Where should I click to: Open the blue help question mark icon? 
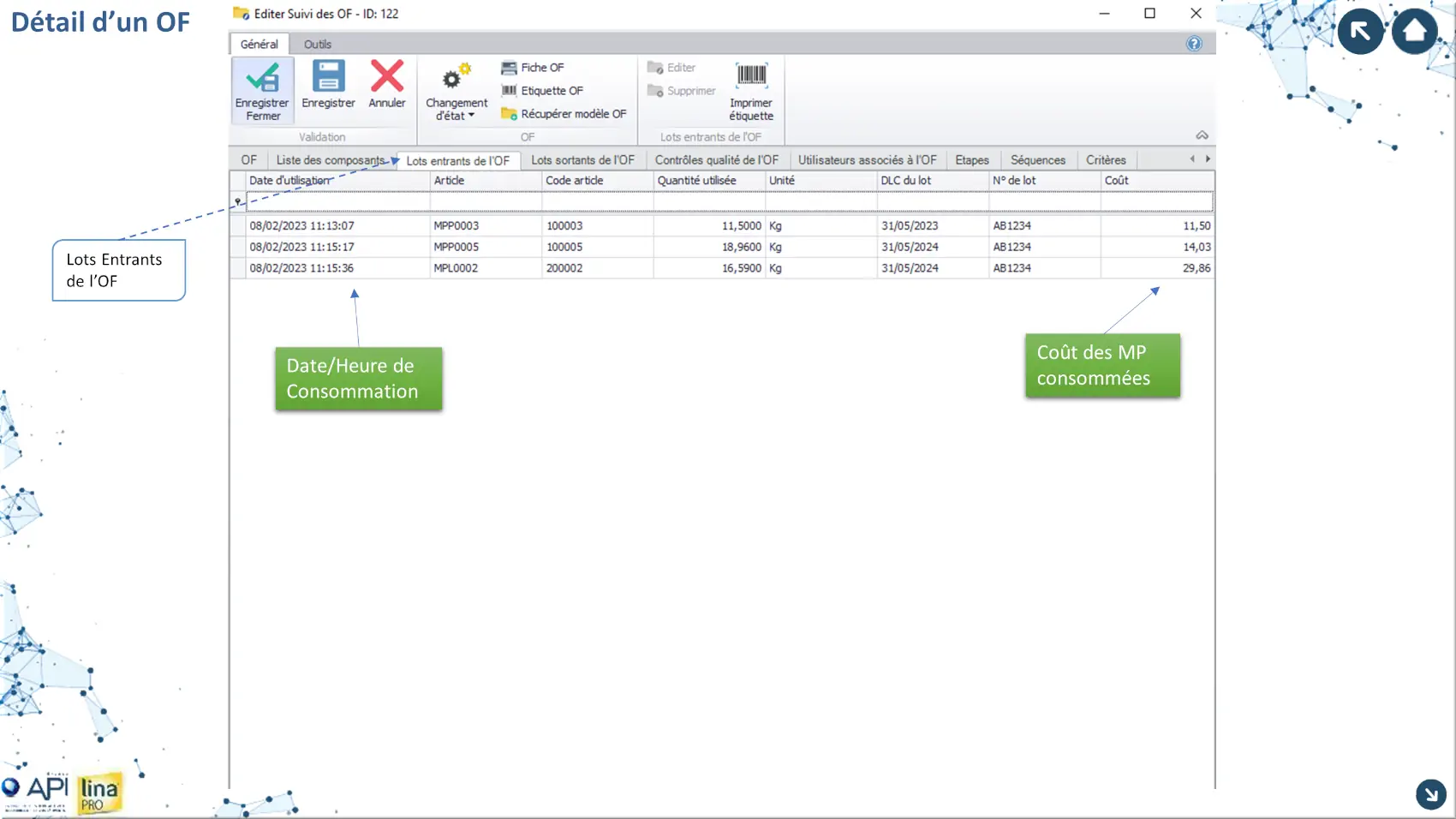click(x=1194, y=44)
